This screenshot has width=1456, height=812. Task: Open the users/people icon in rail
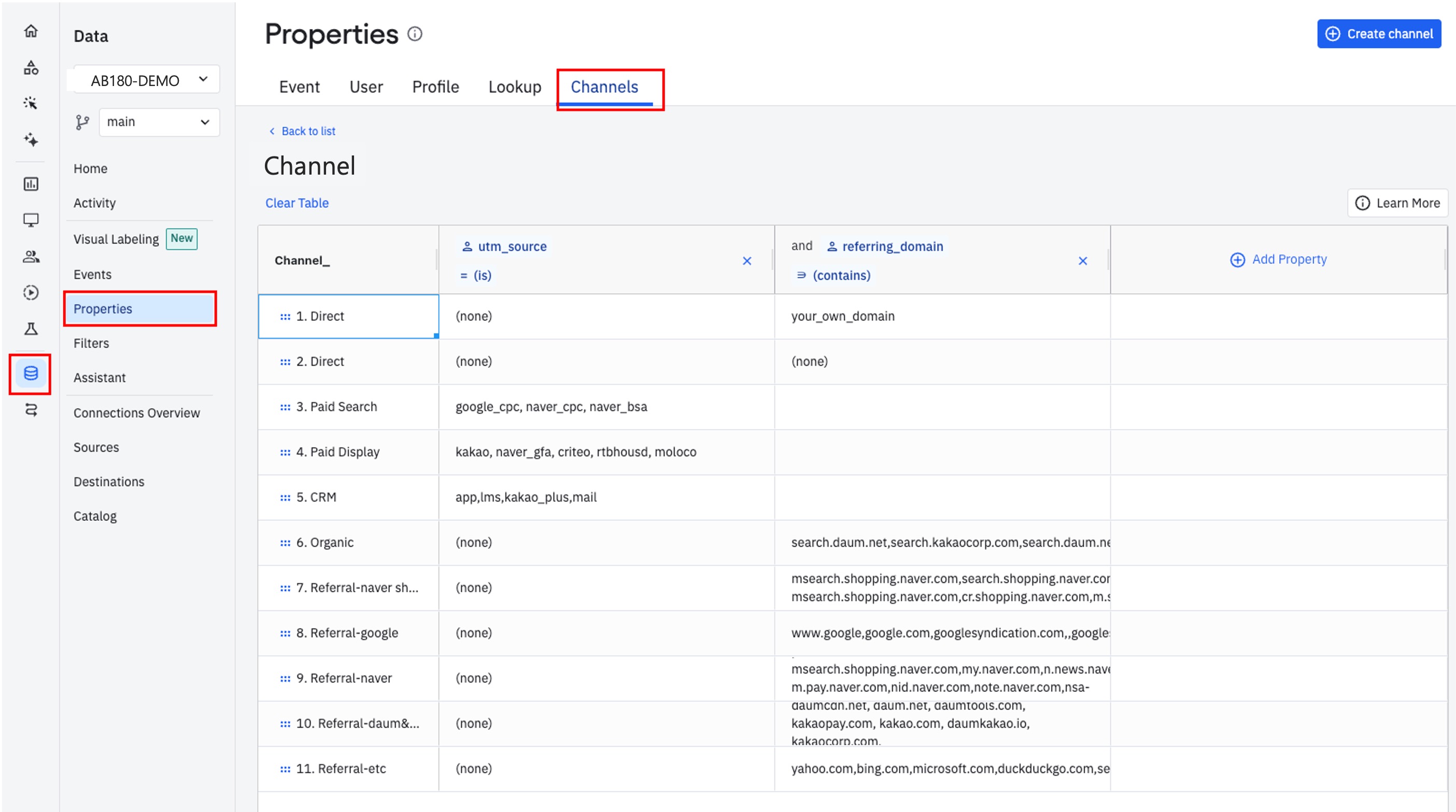coord(31,257)
